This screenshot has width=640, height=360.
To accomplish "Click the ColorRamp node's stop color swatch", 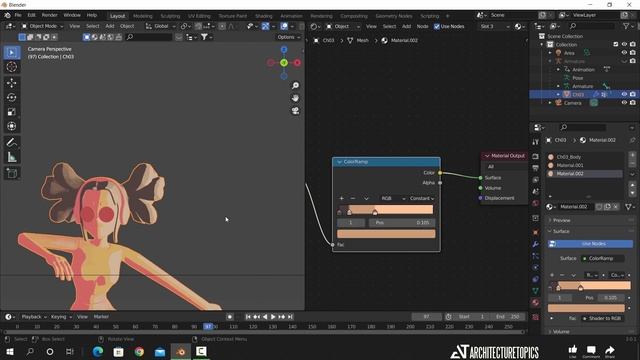I will pos(386,234).
